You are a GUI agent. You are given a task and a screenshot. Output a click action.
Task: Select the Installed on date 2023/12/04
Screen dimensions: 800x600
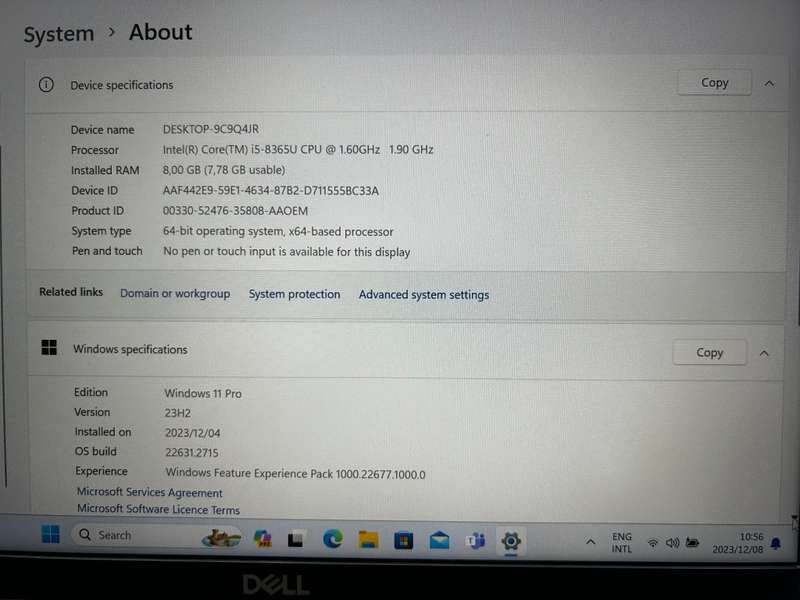192,433
